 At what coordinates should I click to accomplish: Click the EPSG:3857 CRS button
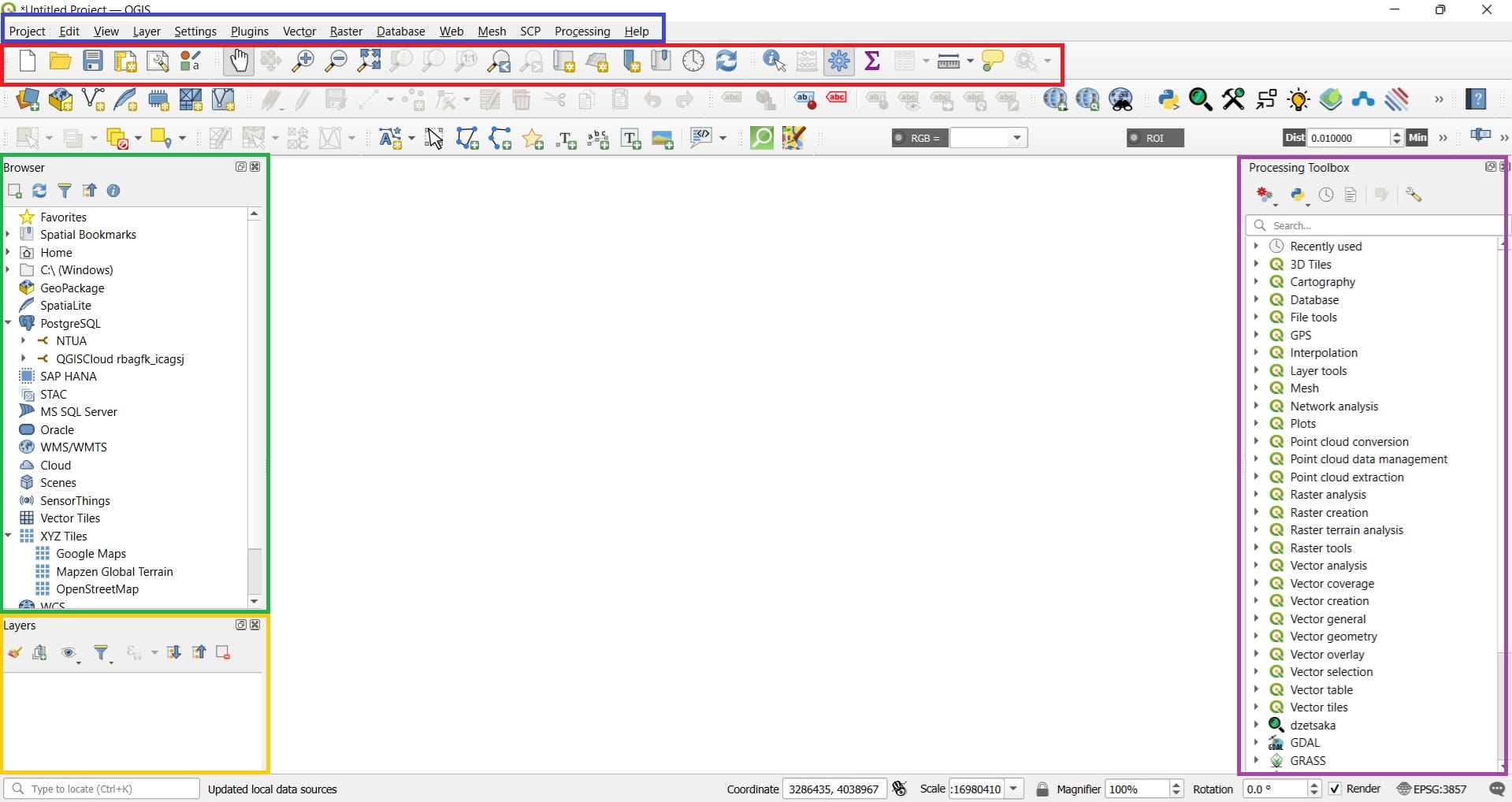(x=1432, y=789)
